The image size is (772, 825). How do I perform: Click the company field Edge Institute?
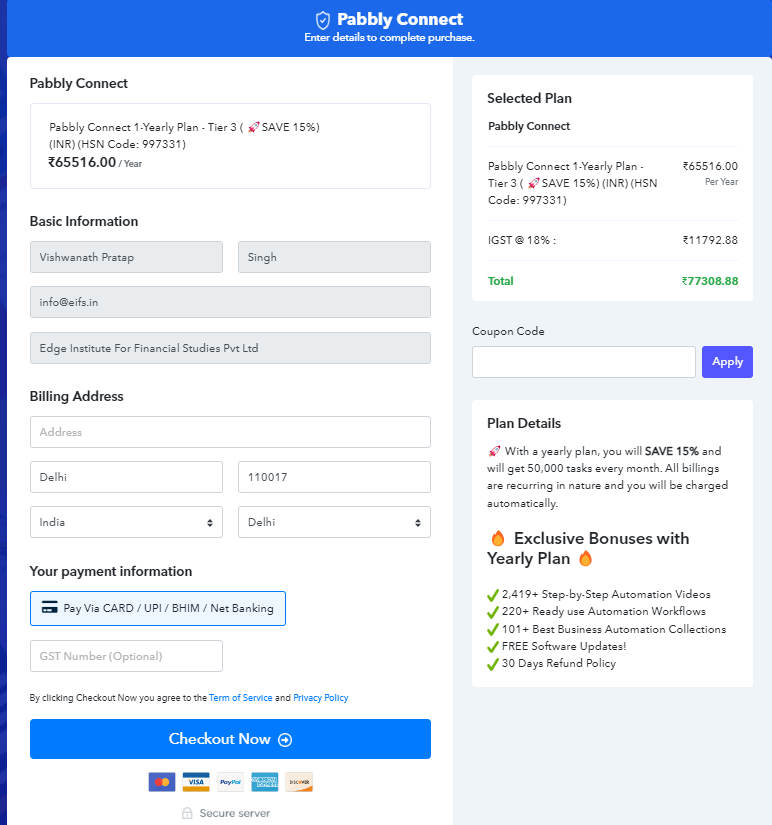[x=230, y=348]
